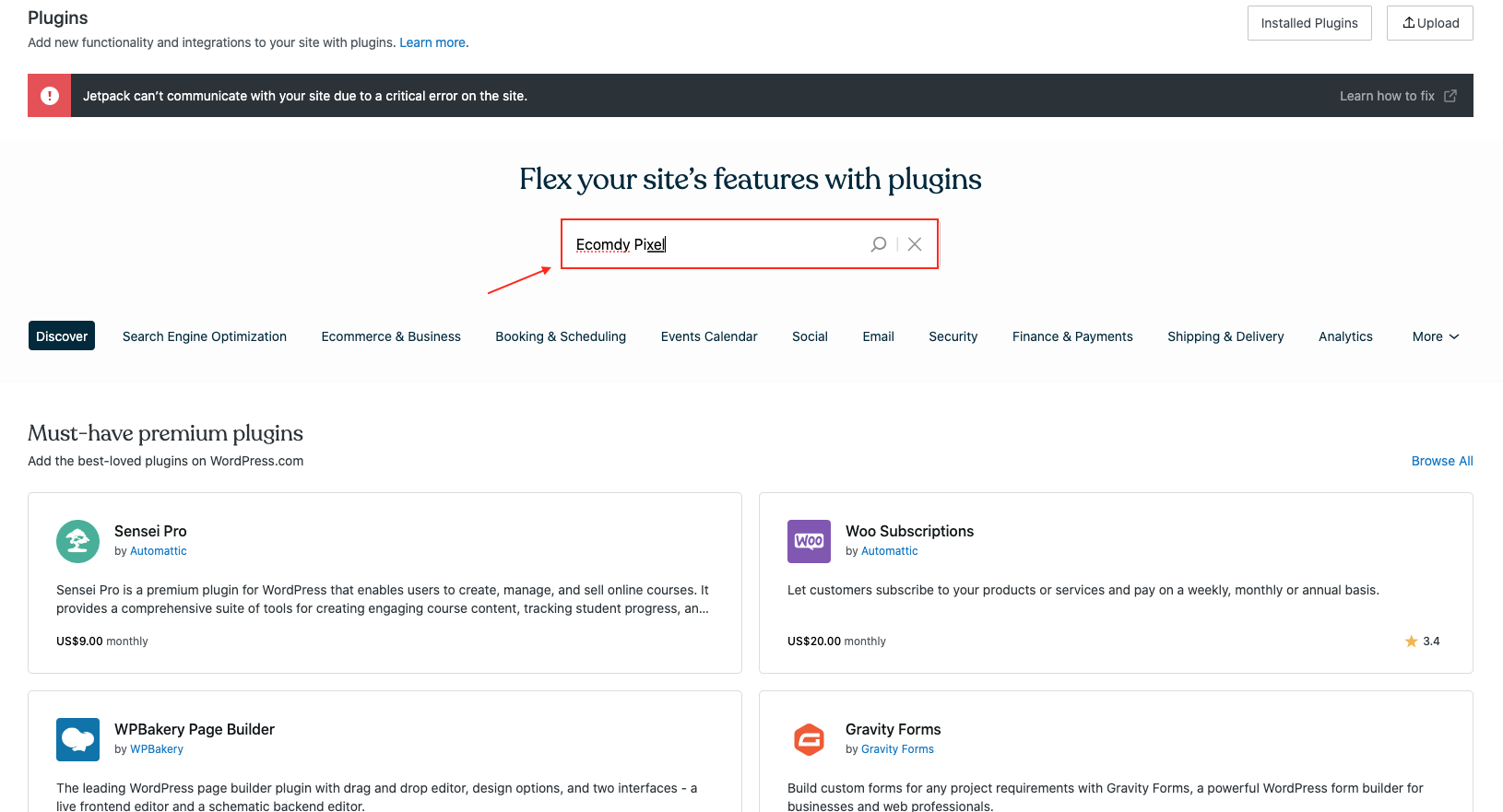Click the Gravity Forms description text
Screen dimensions: 1503x812
(x=1106, y=797)
